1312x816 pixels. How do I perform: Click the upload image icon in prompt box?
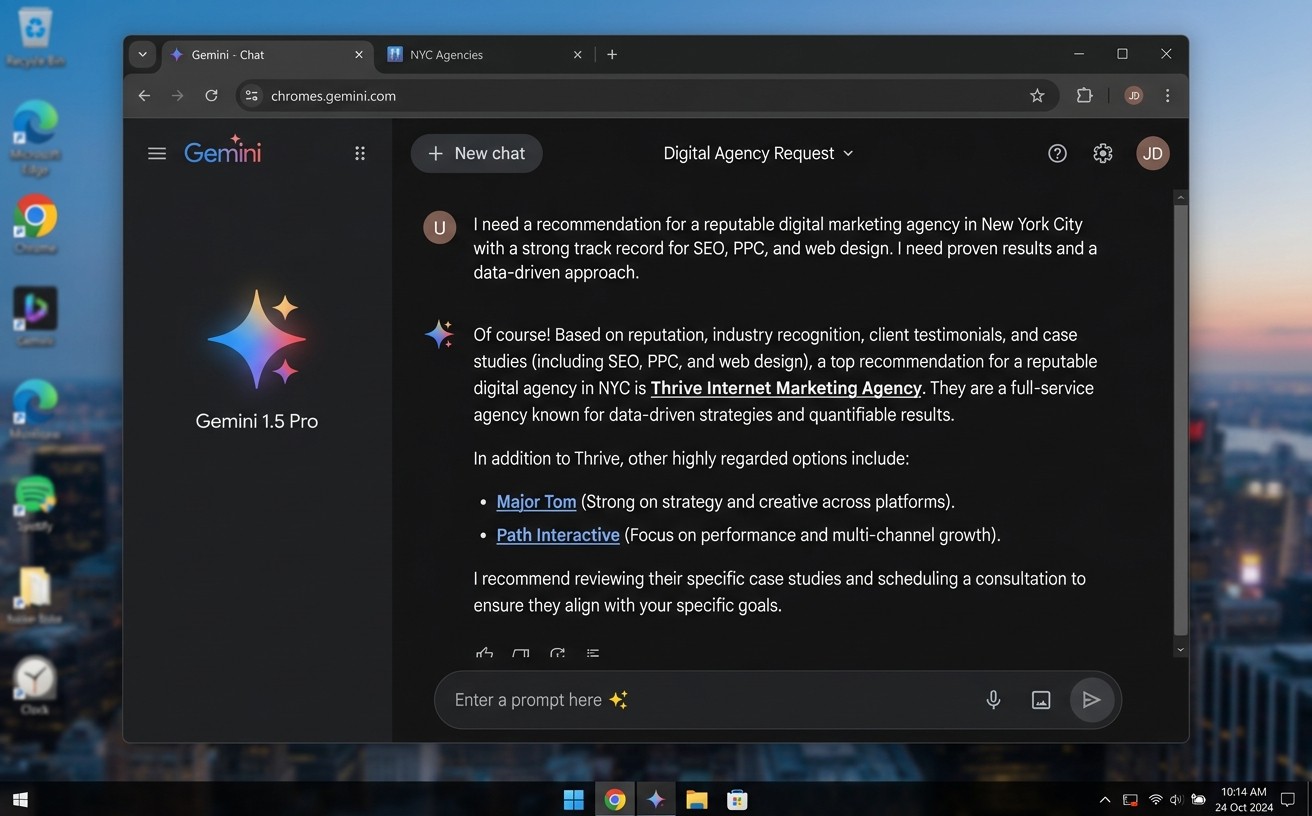(x=1041, y=700)
